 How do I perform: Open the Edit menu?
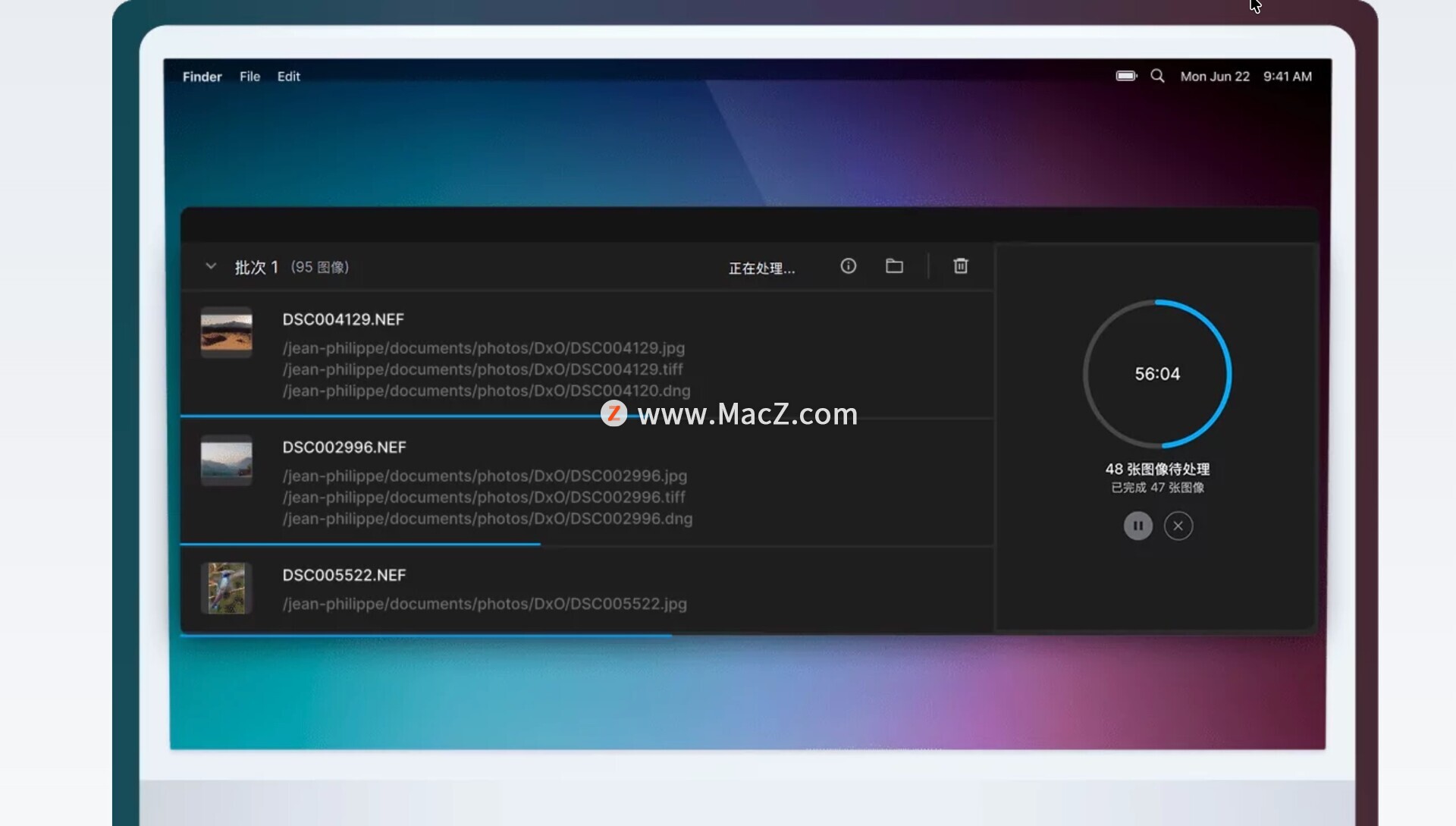pos(288,77)
